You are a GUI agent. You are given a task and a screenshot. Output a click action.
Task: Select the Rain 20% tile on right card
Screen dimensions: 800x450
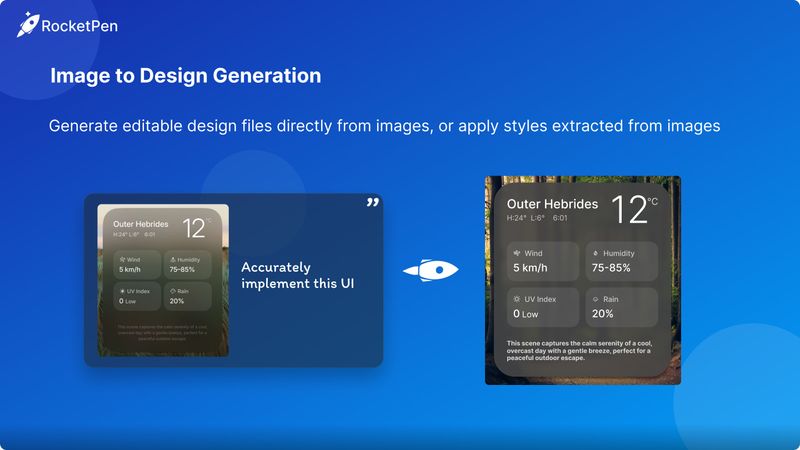pos(621,307)
